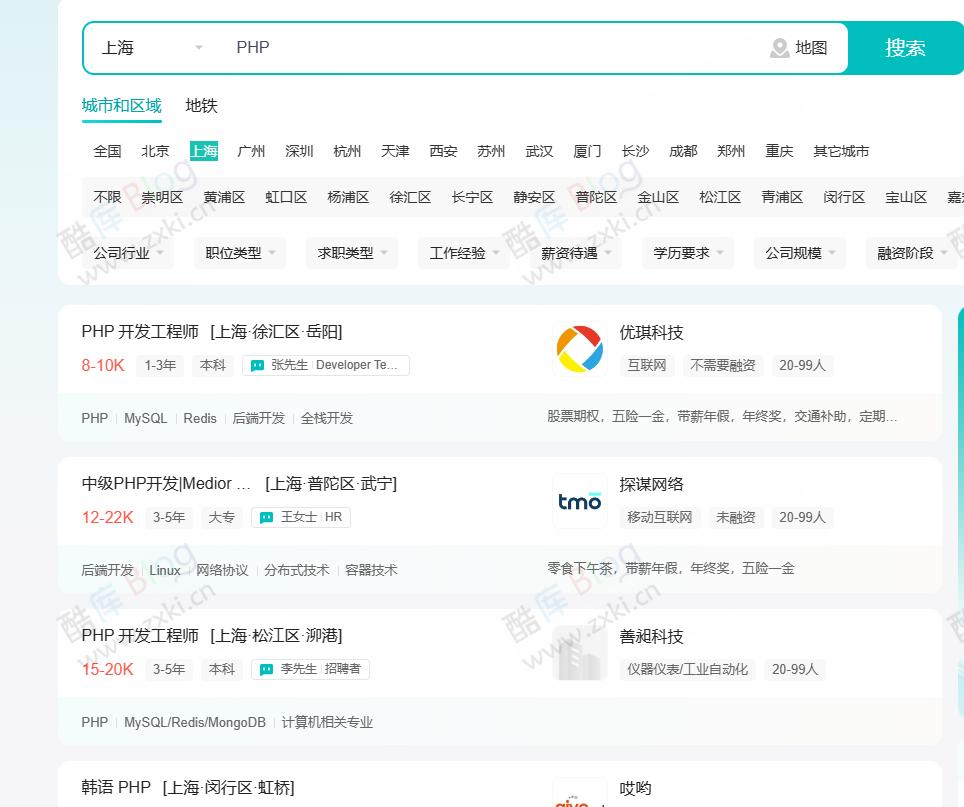
Task: Open the 优琪科技 company logo
Action: click(x=580, y=349)
